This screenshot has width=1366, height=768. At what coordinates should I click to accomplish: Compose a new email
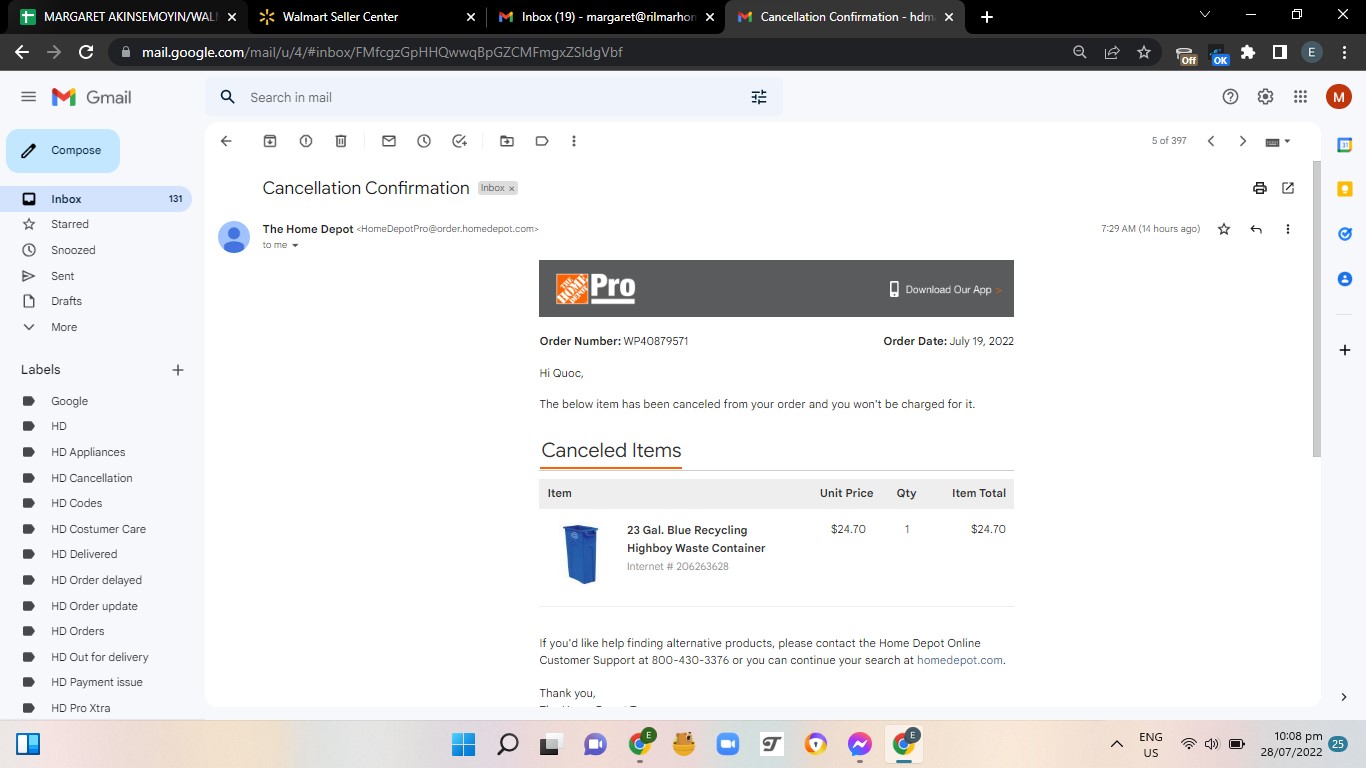click(63, 151)
